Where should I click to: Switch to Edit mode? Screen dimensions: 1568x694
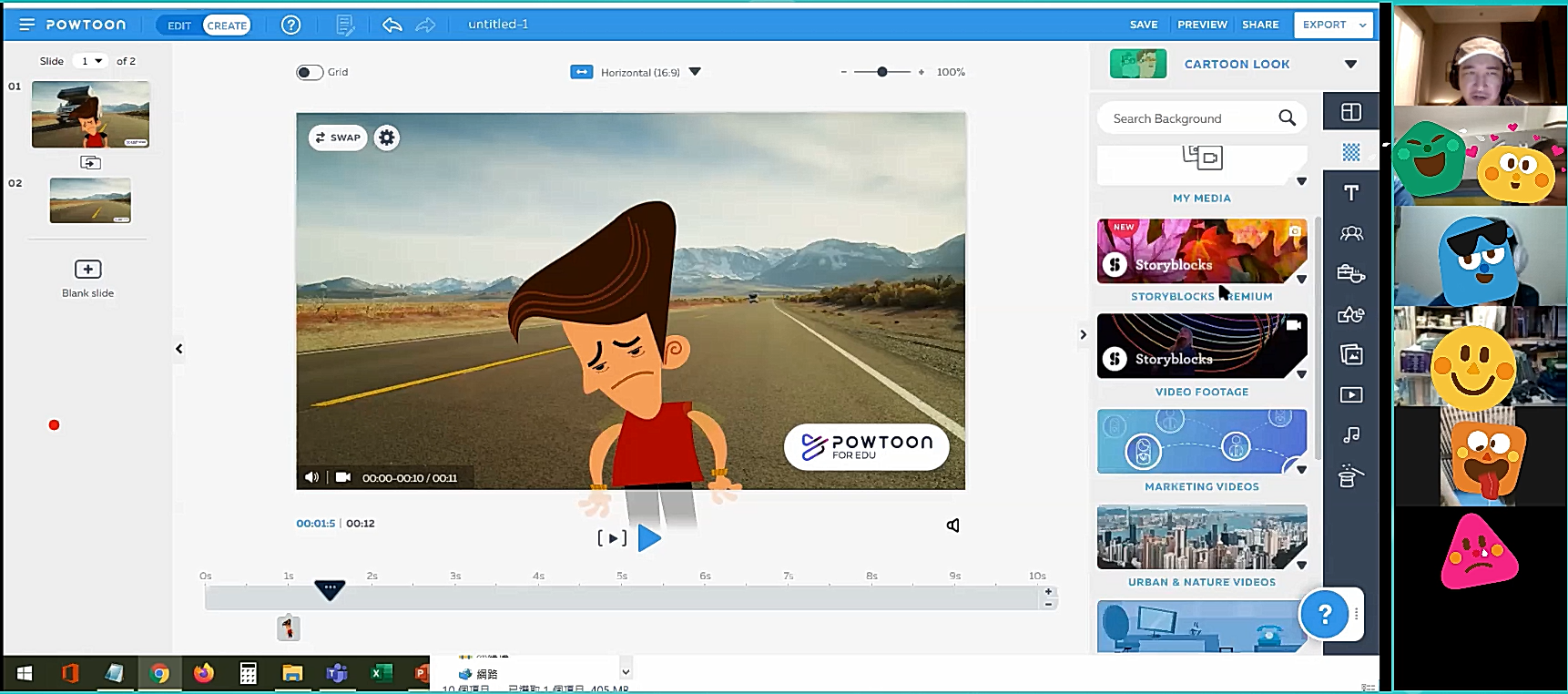(179, 26)
